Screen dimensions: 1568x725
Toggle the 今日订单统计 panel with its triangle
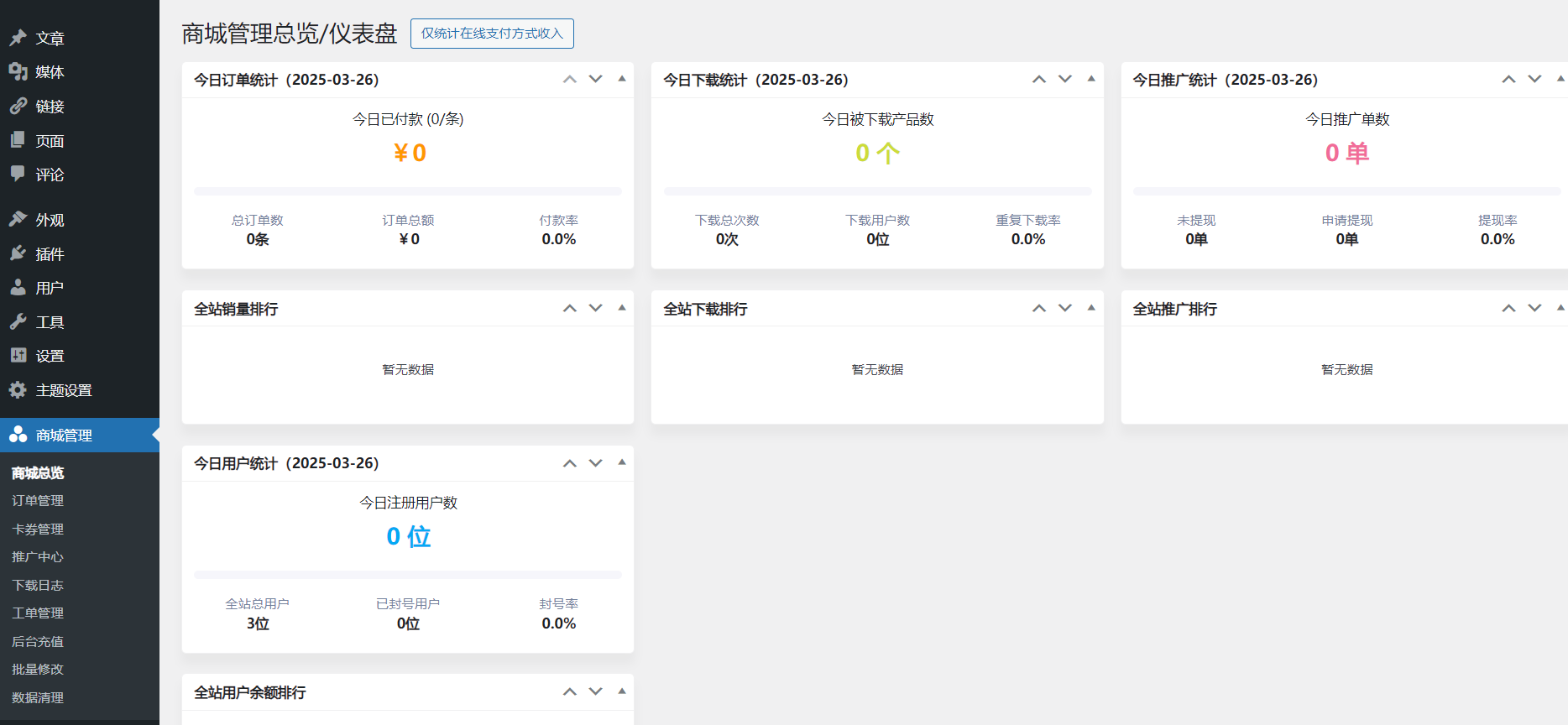point(622,79)
